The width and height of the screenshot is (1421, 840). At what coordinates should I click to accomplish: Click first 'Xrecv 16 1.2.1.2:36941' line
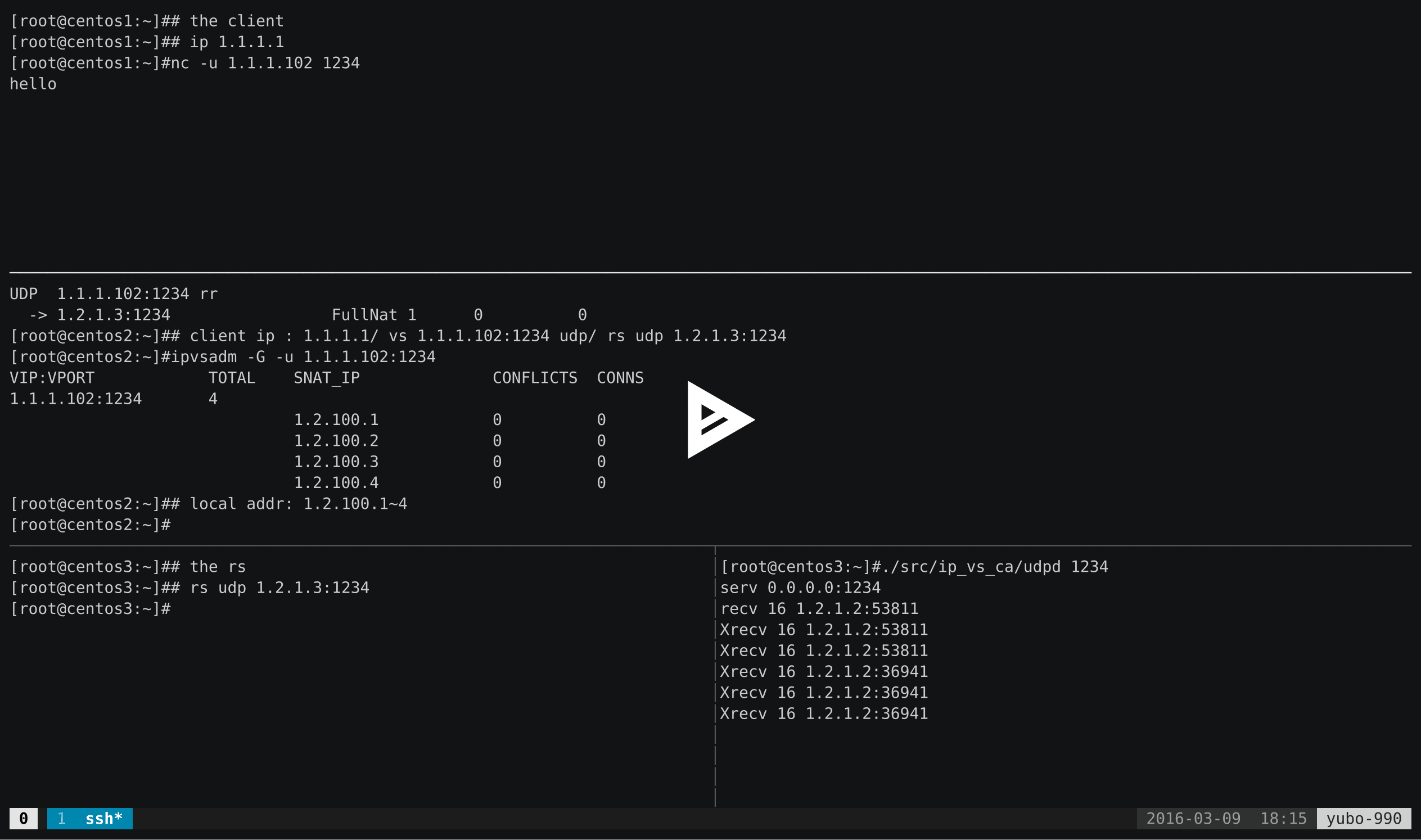click(x=824, y=671)
